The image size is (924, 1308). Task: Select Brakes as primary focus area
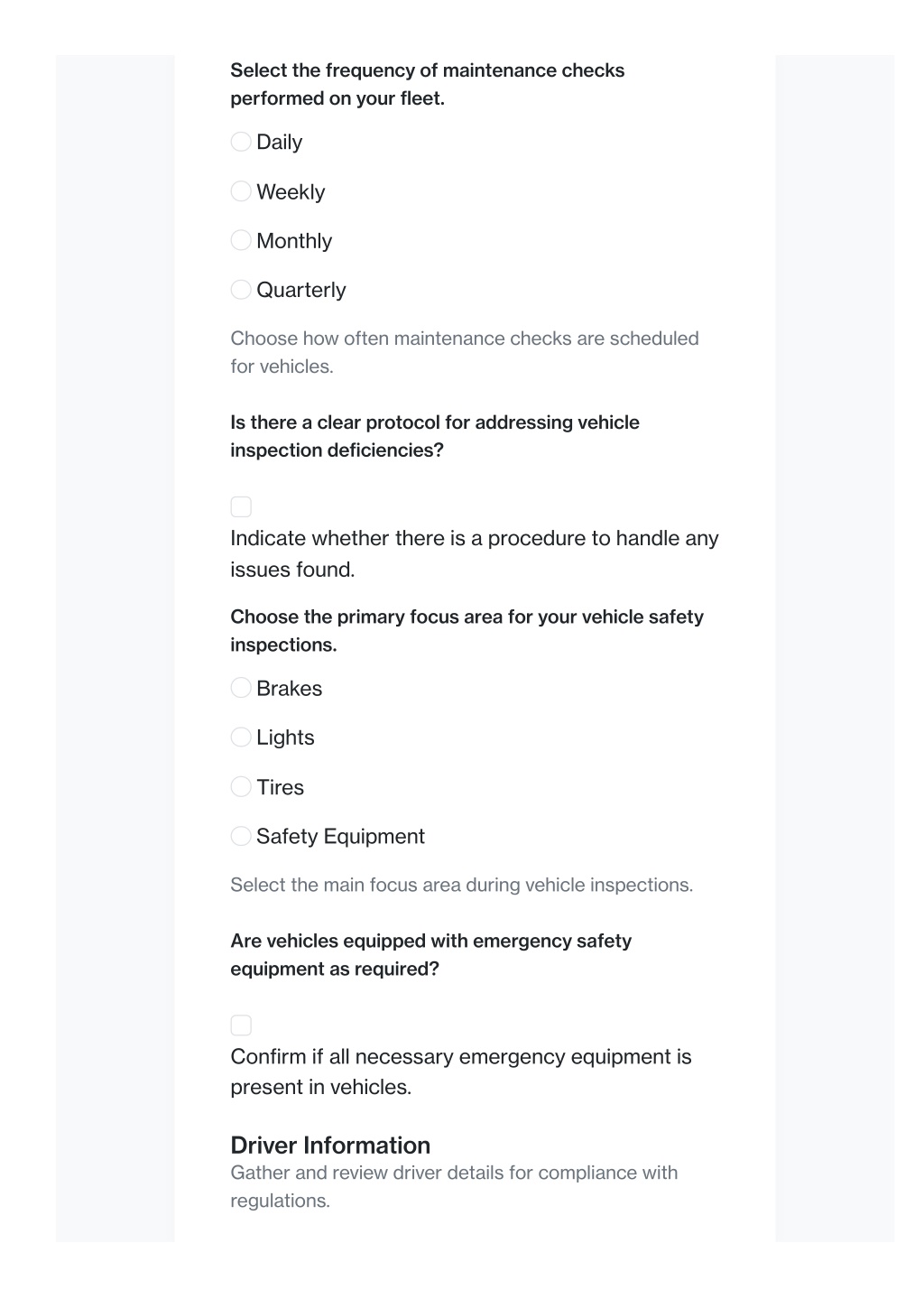tap(241, 688)
